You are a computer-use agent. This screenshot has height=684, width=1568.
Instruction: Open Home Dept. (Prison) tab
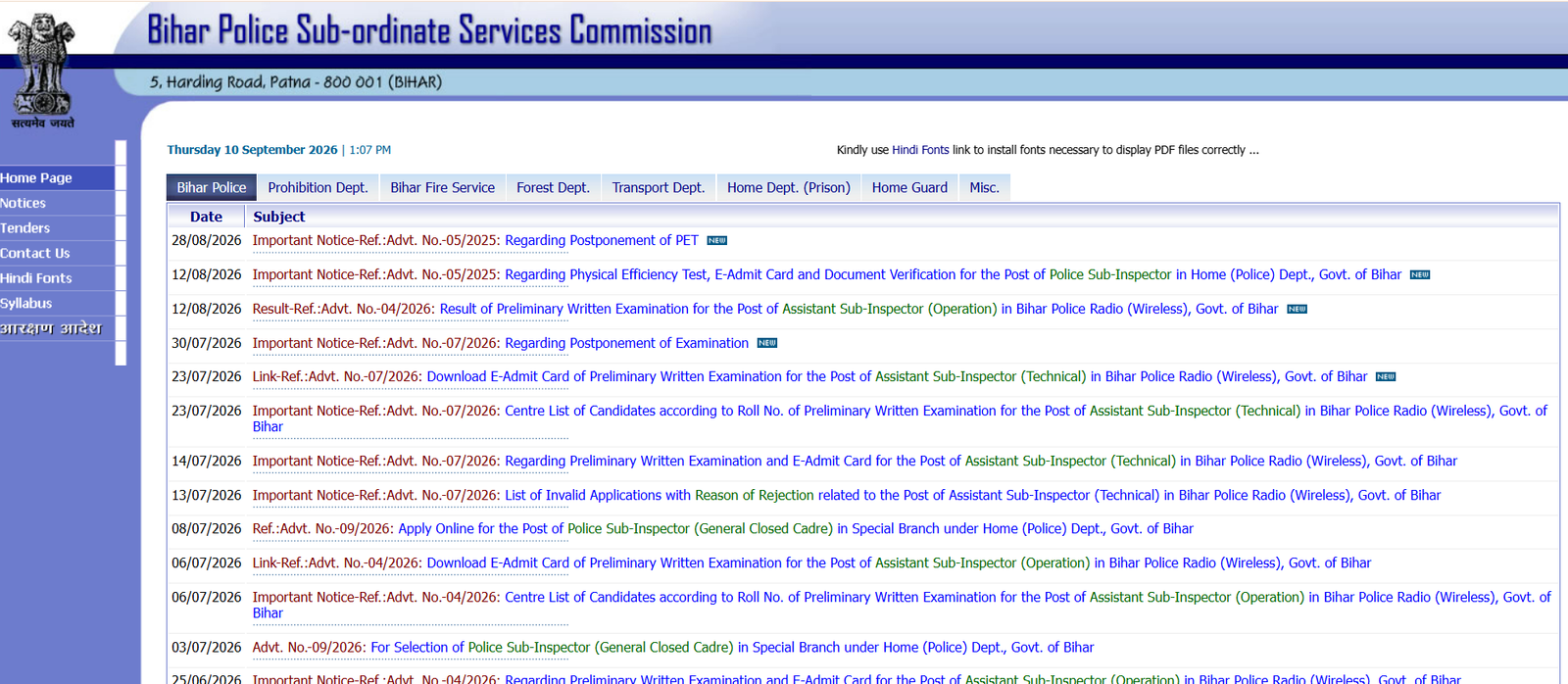click(x=789, y=187)
